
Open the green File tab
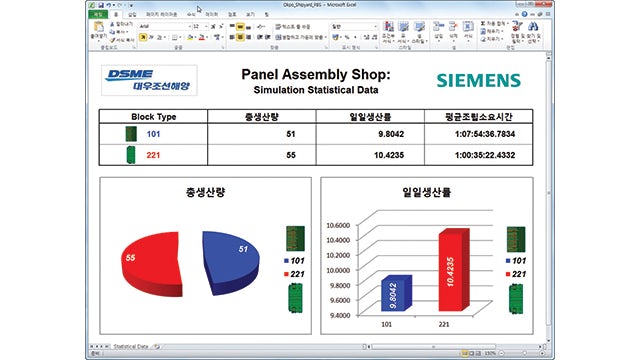(98, 14)
